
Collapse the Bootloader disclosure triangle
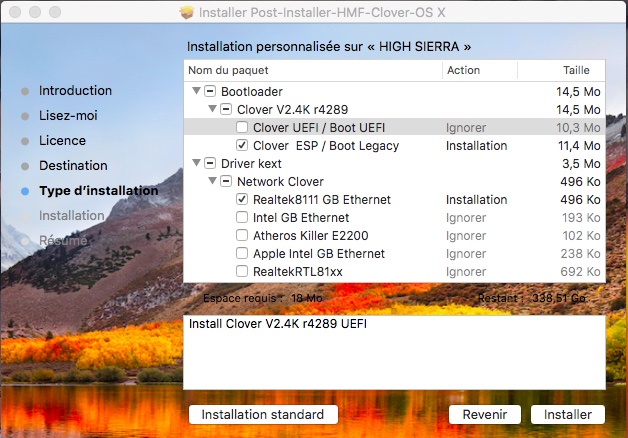196,90
